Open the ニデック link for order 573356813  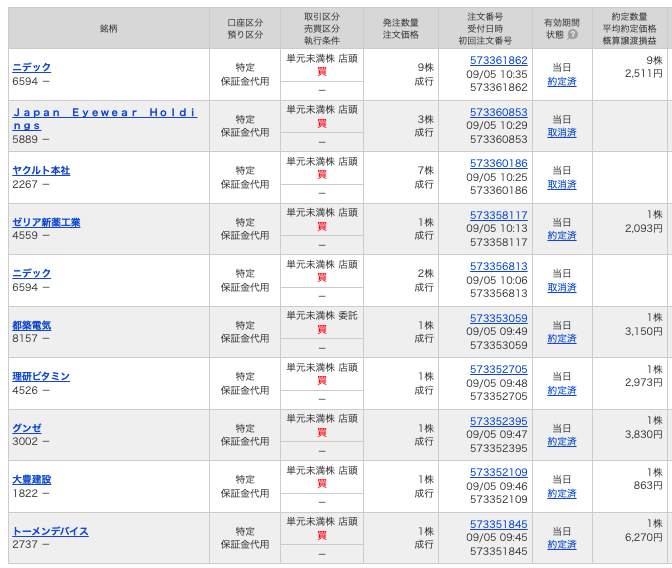32,273
